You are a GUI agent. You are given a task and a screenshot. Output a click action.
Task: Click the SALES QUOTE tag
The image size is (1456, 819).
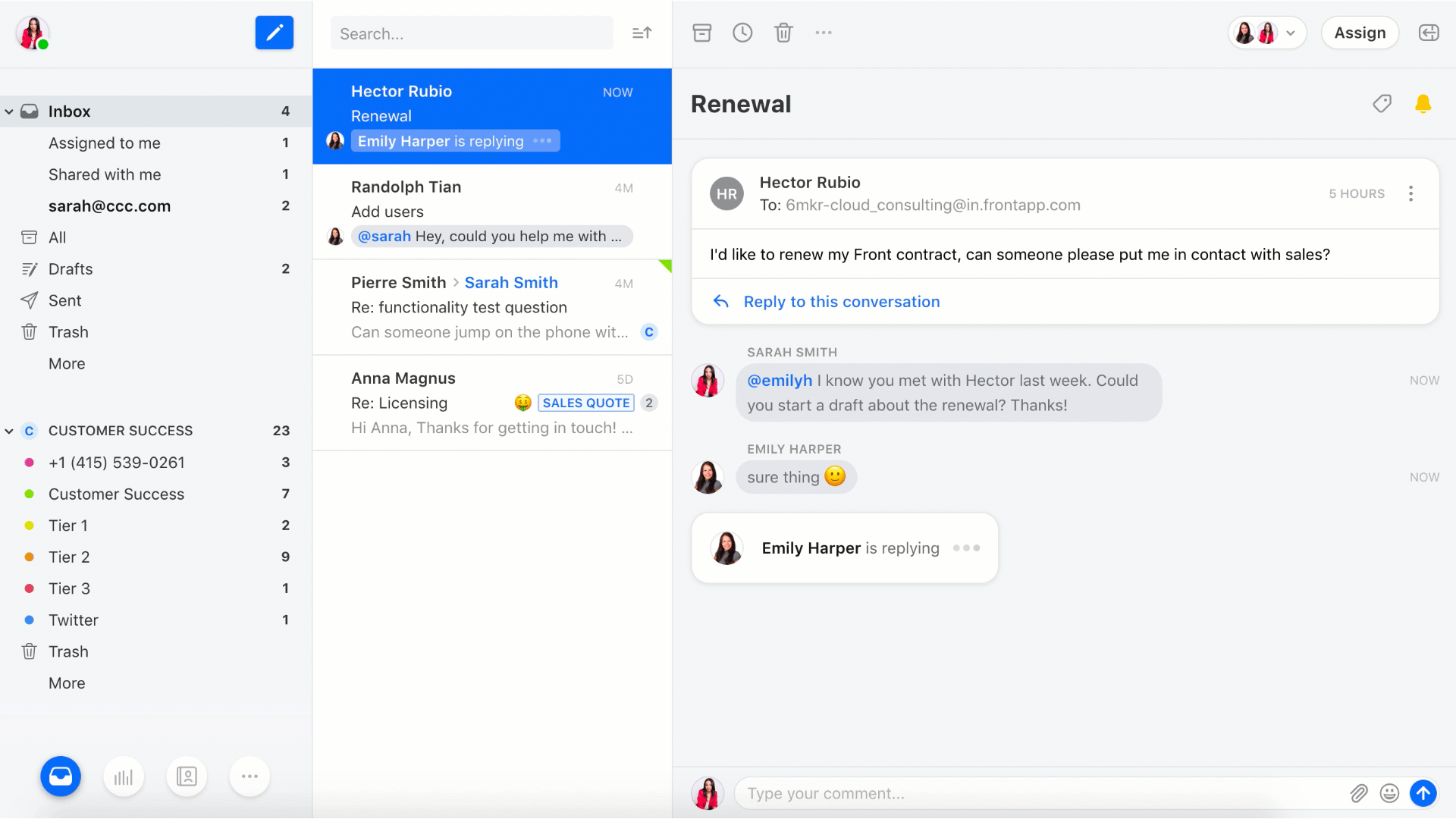[x=585, y=403]
